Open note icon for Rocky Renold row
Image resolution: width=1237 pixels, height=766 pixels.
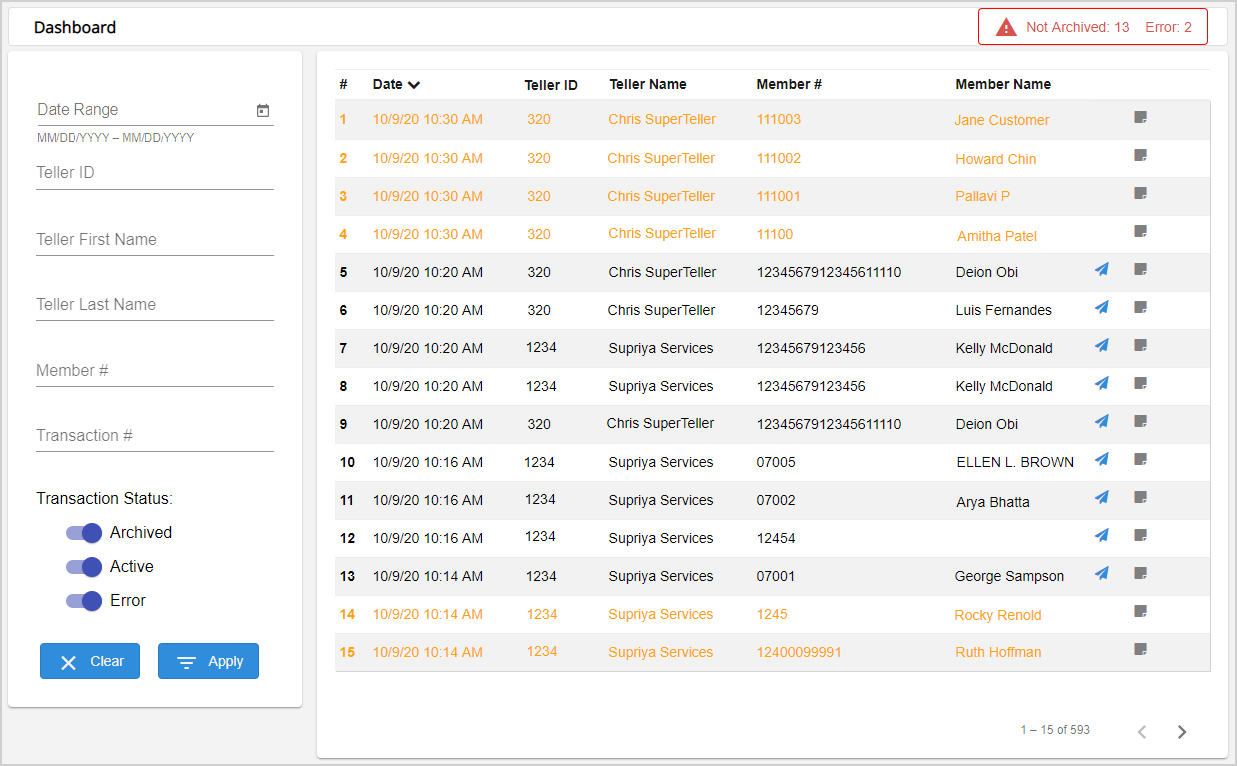[1140, 612]
